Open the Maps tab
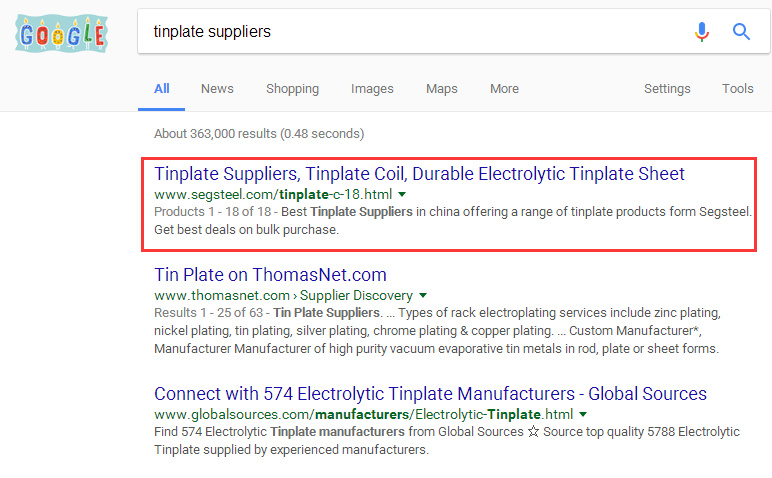 tap(441, 89)
